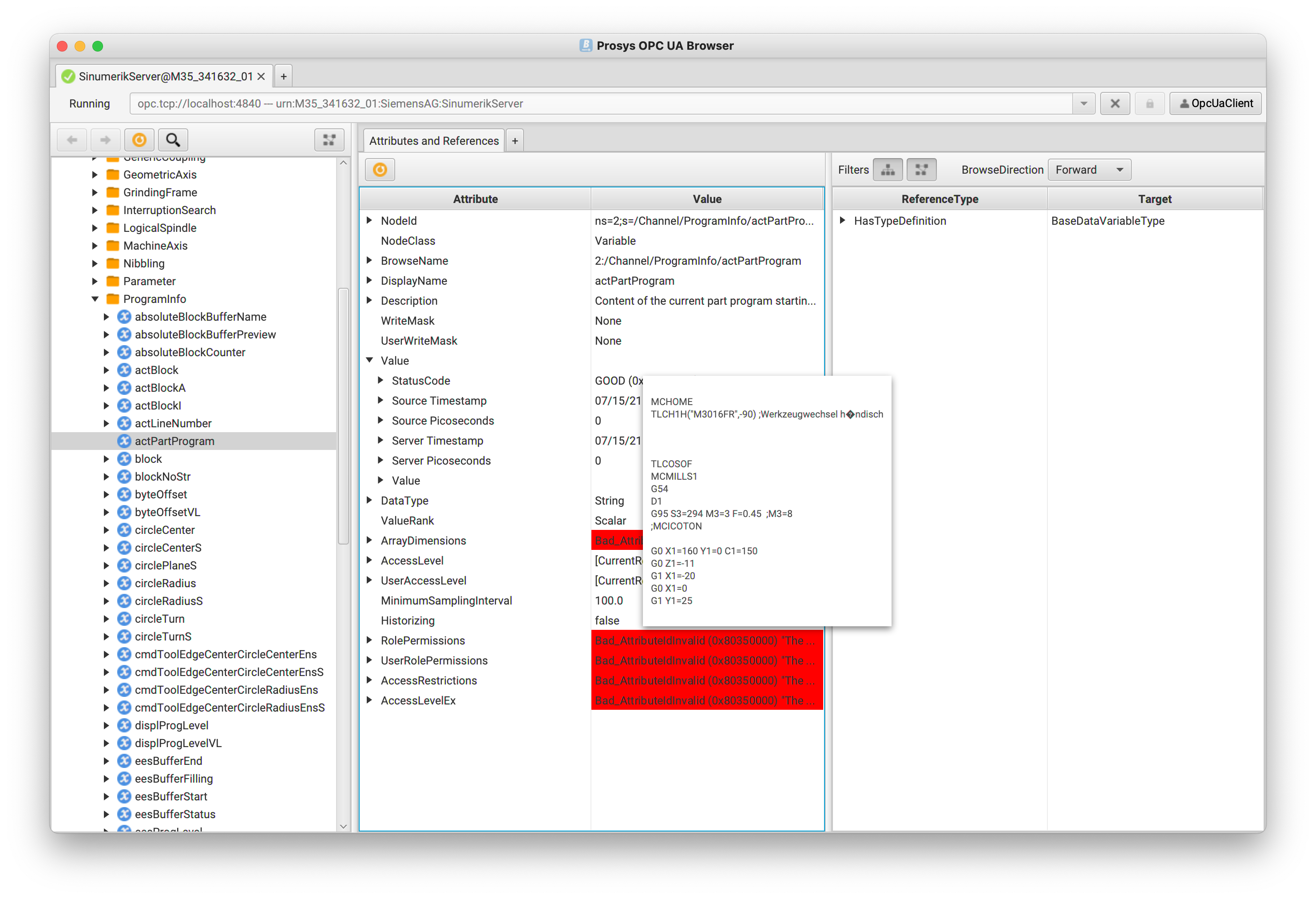1316x899 pixels.
Task: Click the refresh icon above the node tree
Action: [139, 139]
